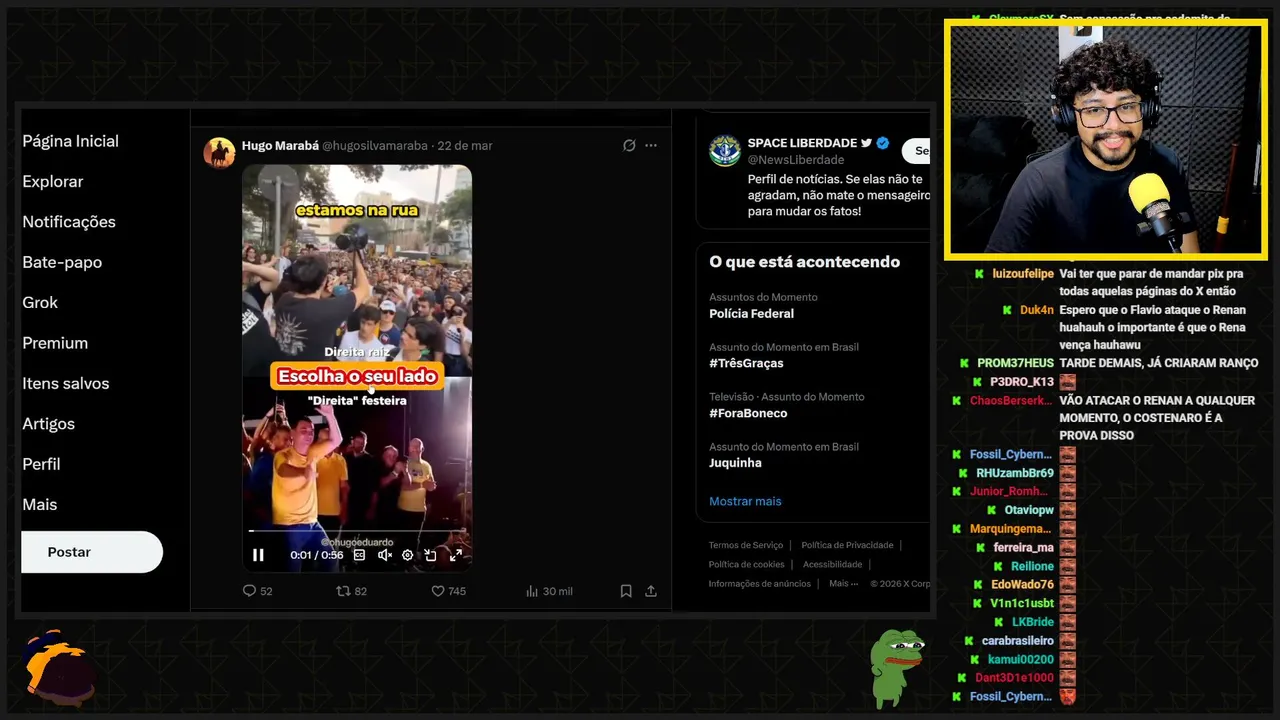Repost the tweet with 82 reposts

tap(351, 591)
